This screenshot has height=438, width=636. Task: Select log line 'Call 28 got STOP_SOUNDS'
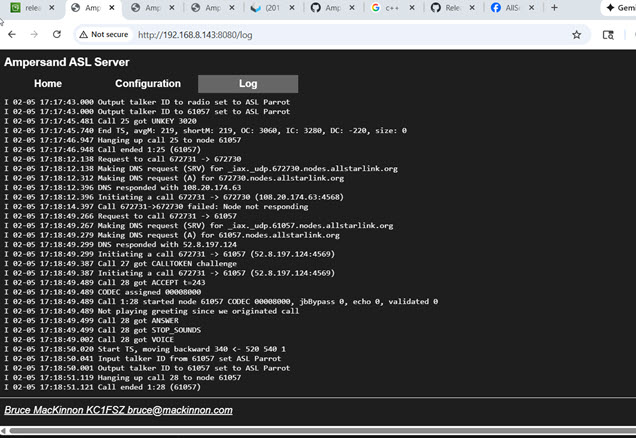(x=102, y=330)
